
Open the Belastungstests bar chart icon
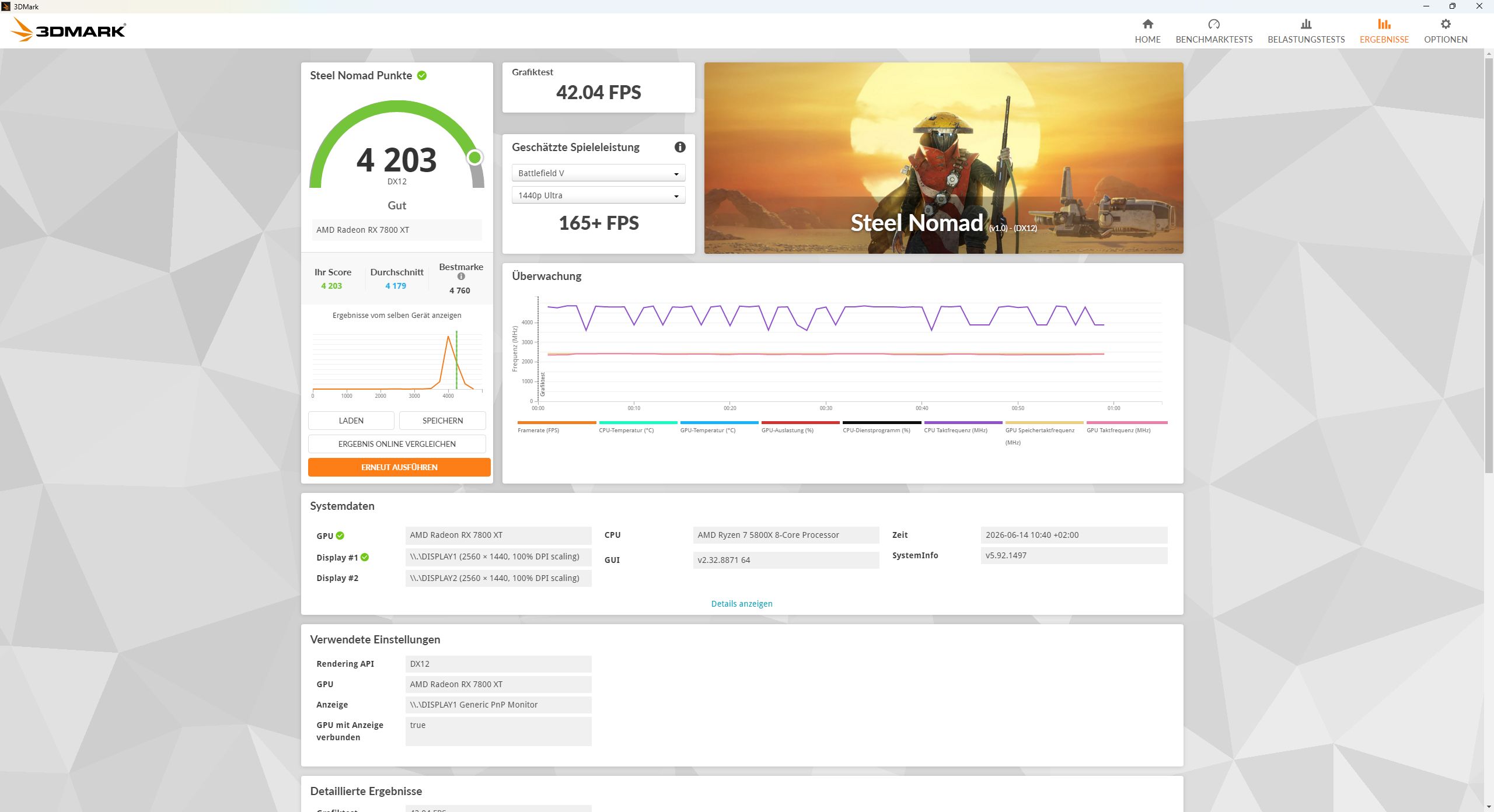coord(1306,24)
